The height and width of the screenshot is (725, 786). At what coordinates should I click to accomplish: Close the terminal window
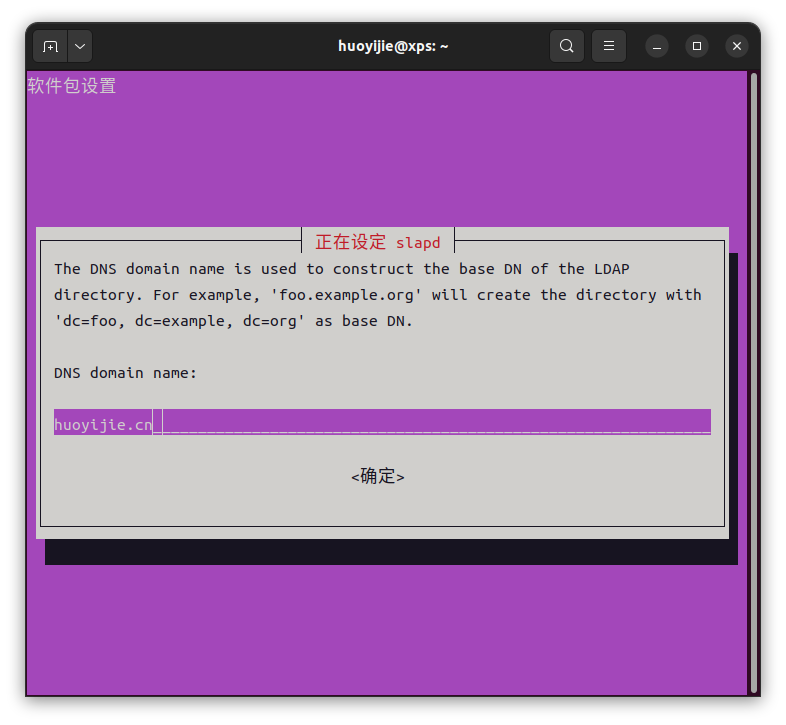[x=737, y=46]
